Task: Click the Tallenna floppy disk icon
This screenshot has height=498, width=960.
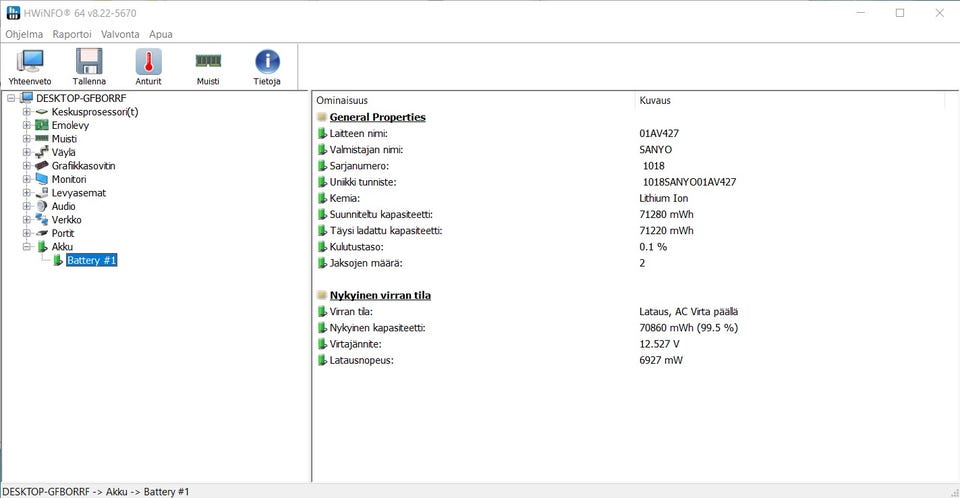Action: pyautogui.click(x=89, y=61)
